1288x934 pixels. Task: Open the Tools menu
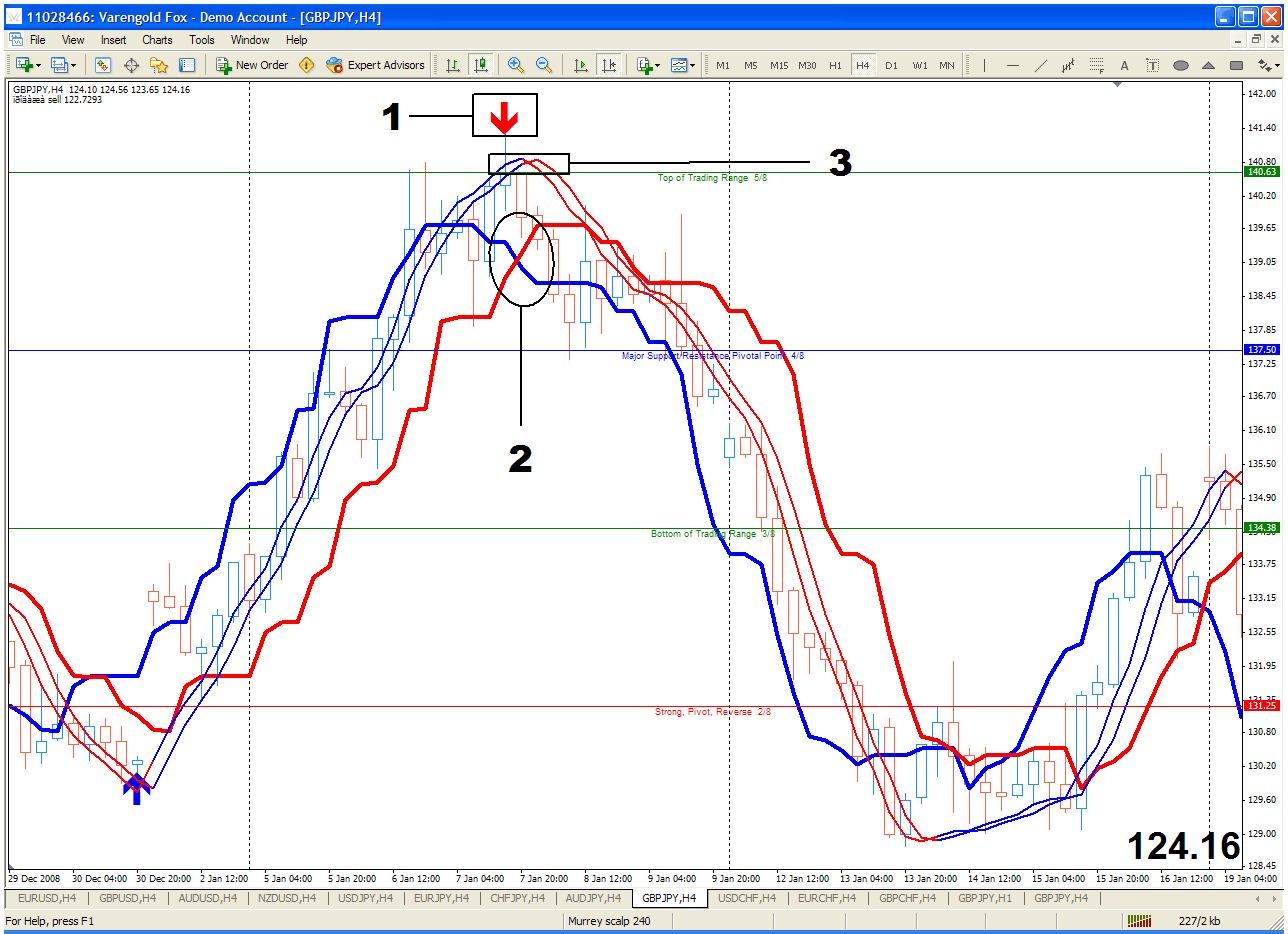click(202, 40)
